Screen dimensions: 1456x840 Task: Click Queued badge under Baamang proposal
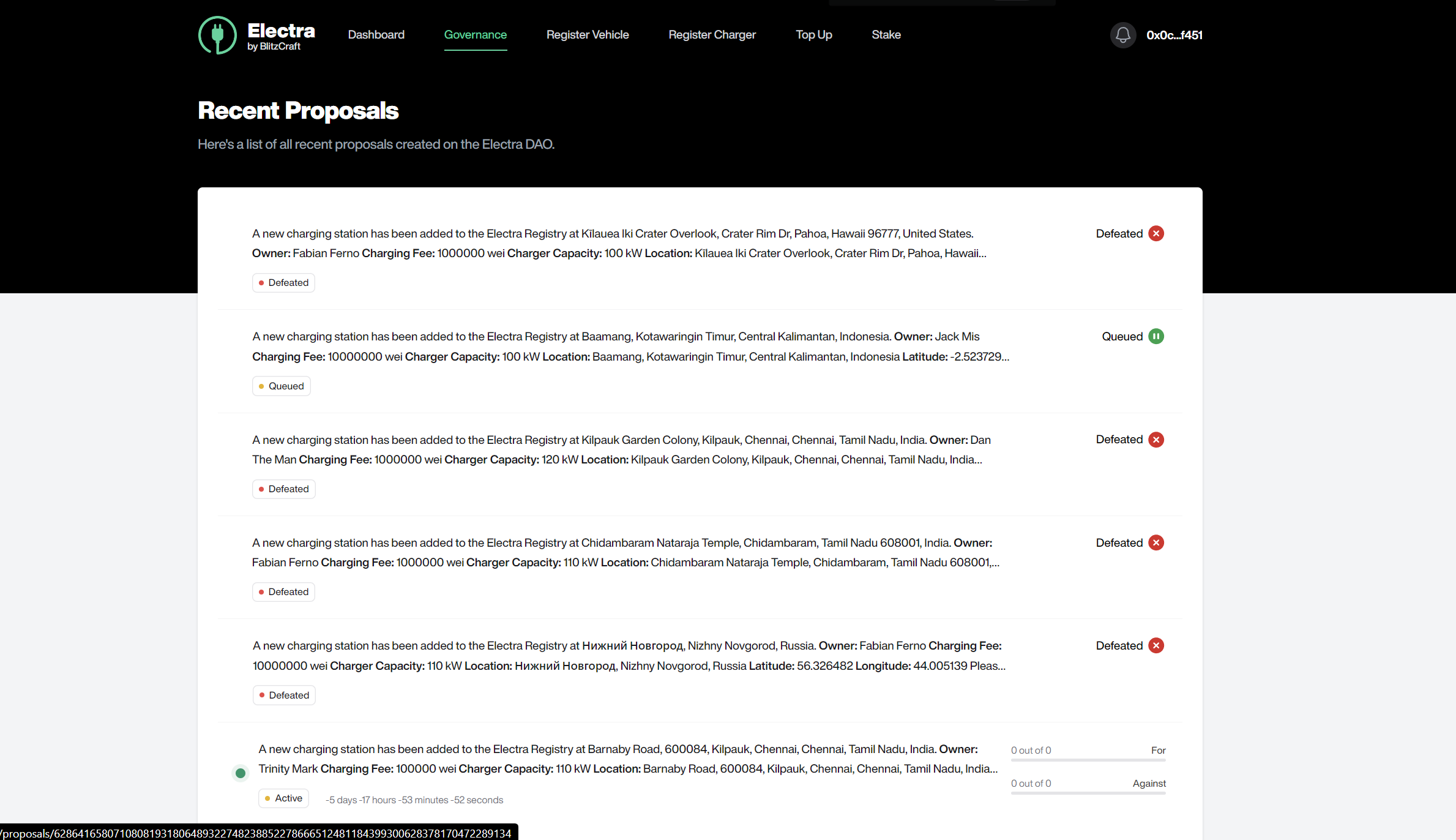[x=281, y=386]
